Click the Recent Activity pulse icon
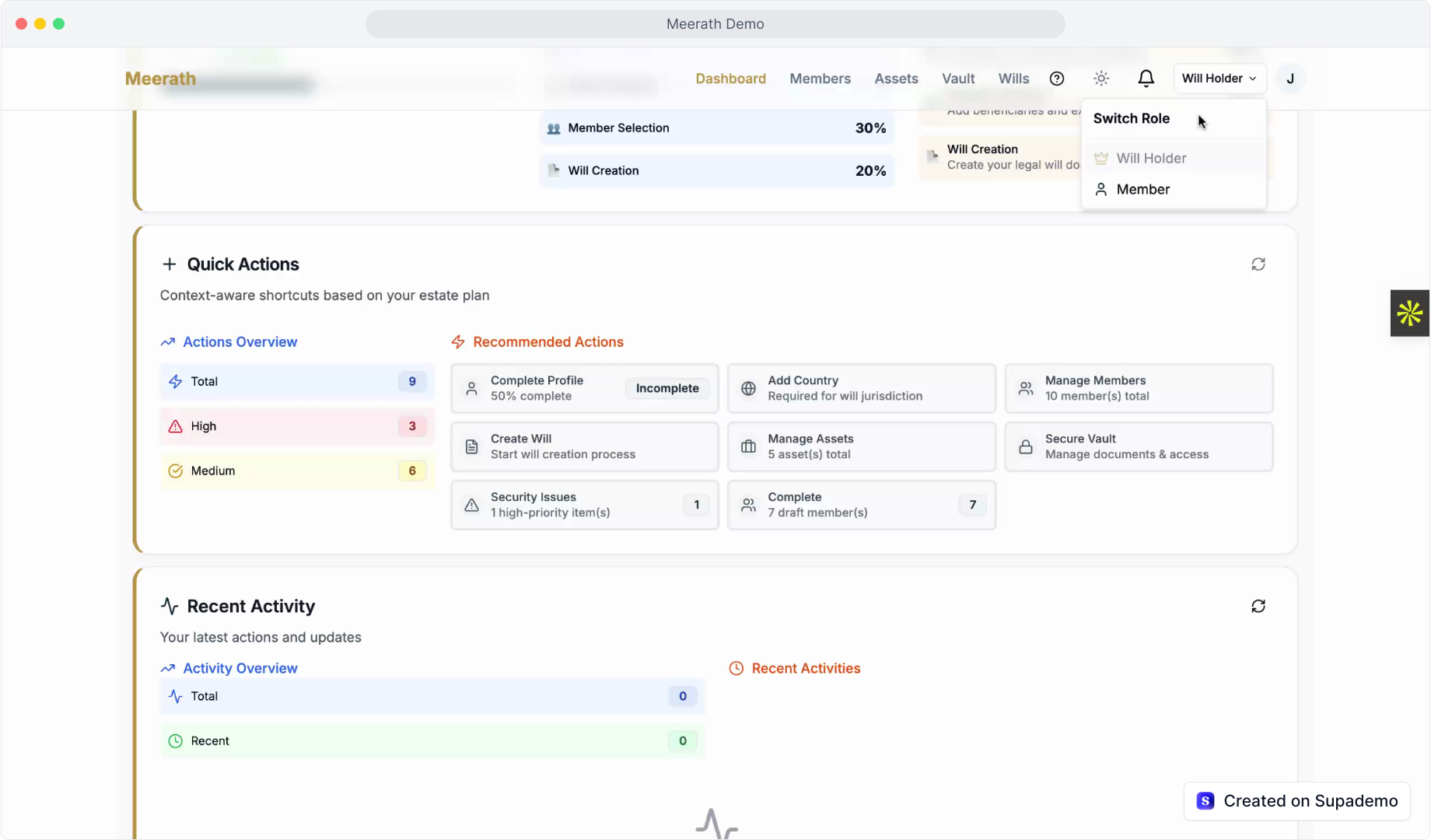This screenshot has width=1431, height=840. click(x=170, y=606)
